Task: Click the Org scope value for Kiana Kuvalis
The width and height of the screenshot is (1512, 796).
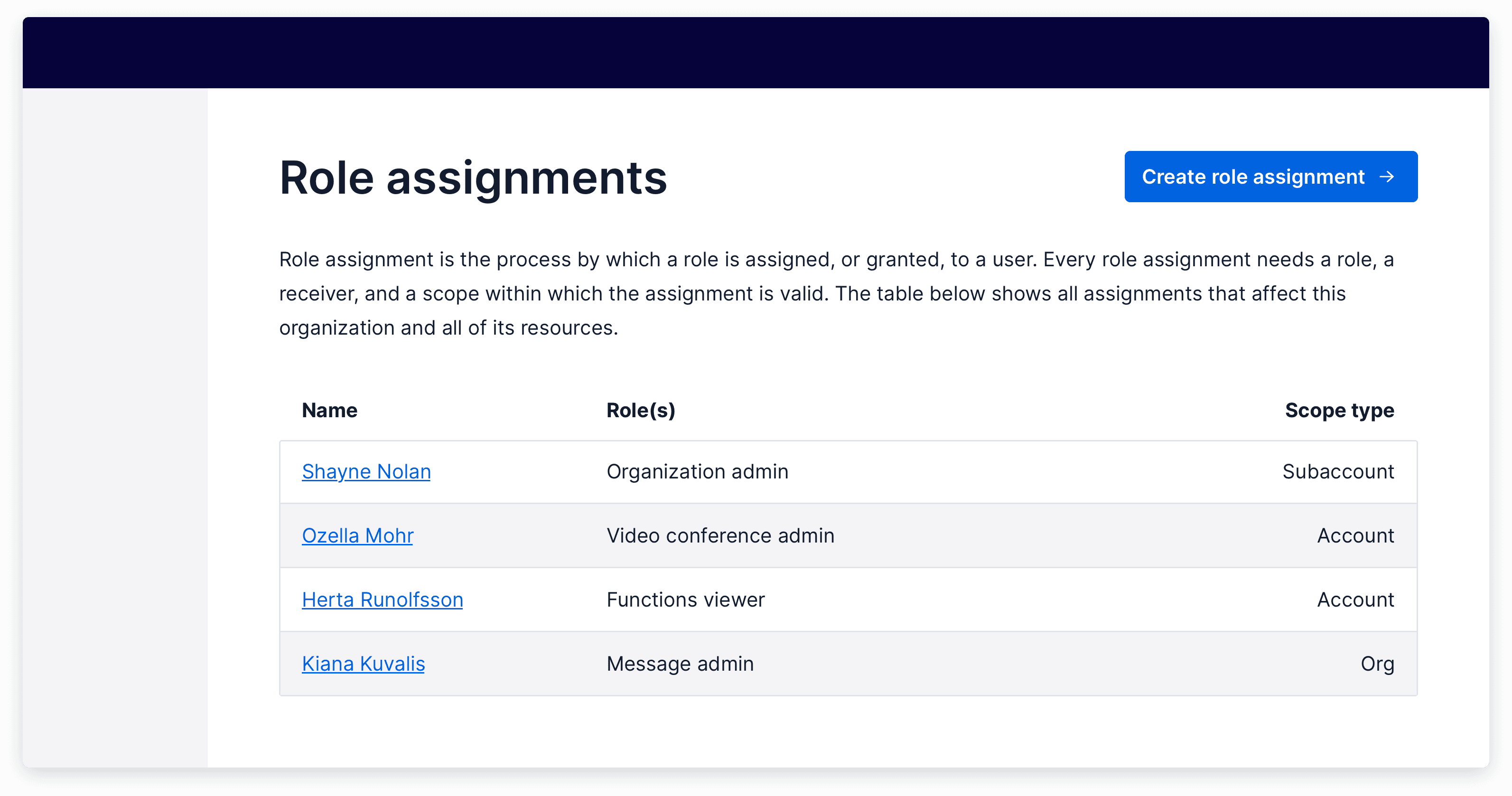Action: (1378, 664)
